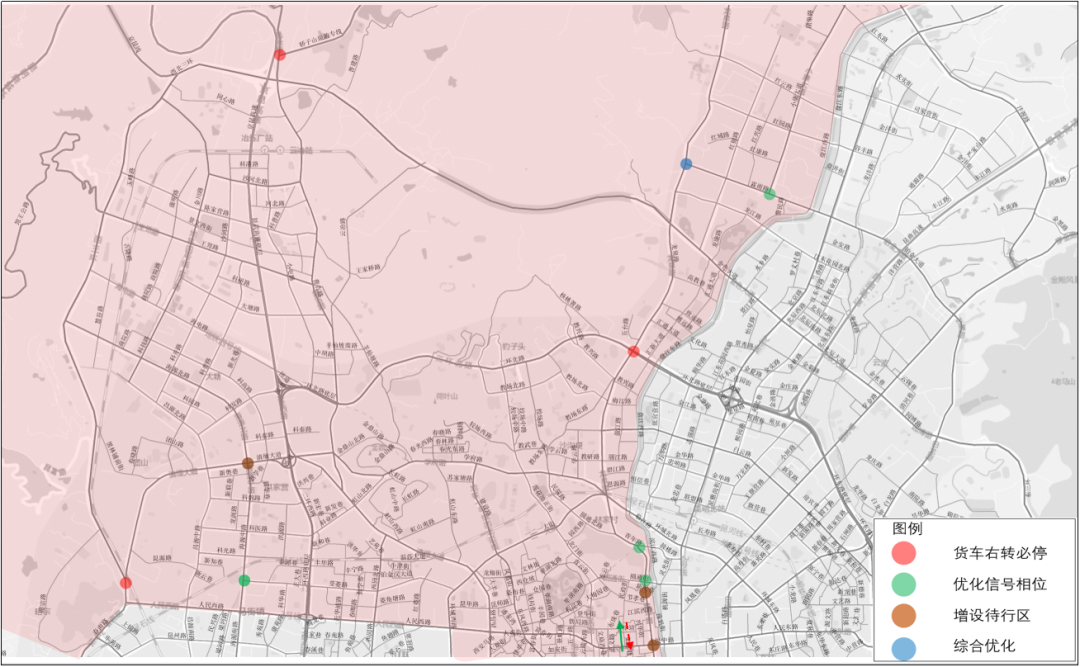The image size is (1080, 667).
Task: Select the red marker at 人民西路 west end
Action: 125,583
